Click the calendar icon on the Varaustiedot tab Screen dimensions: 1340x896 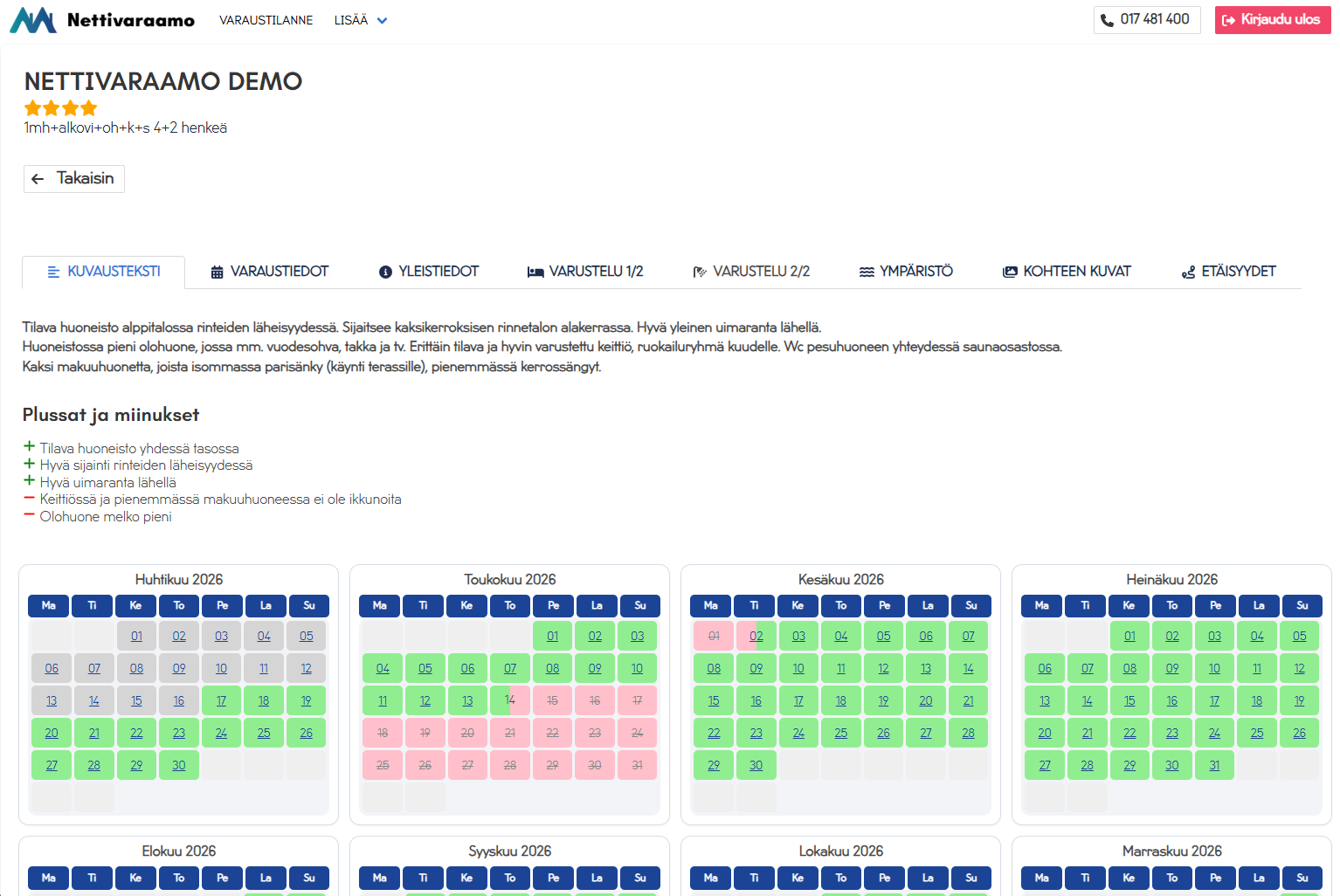click(217, 272)
